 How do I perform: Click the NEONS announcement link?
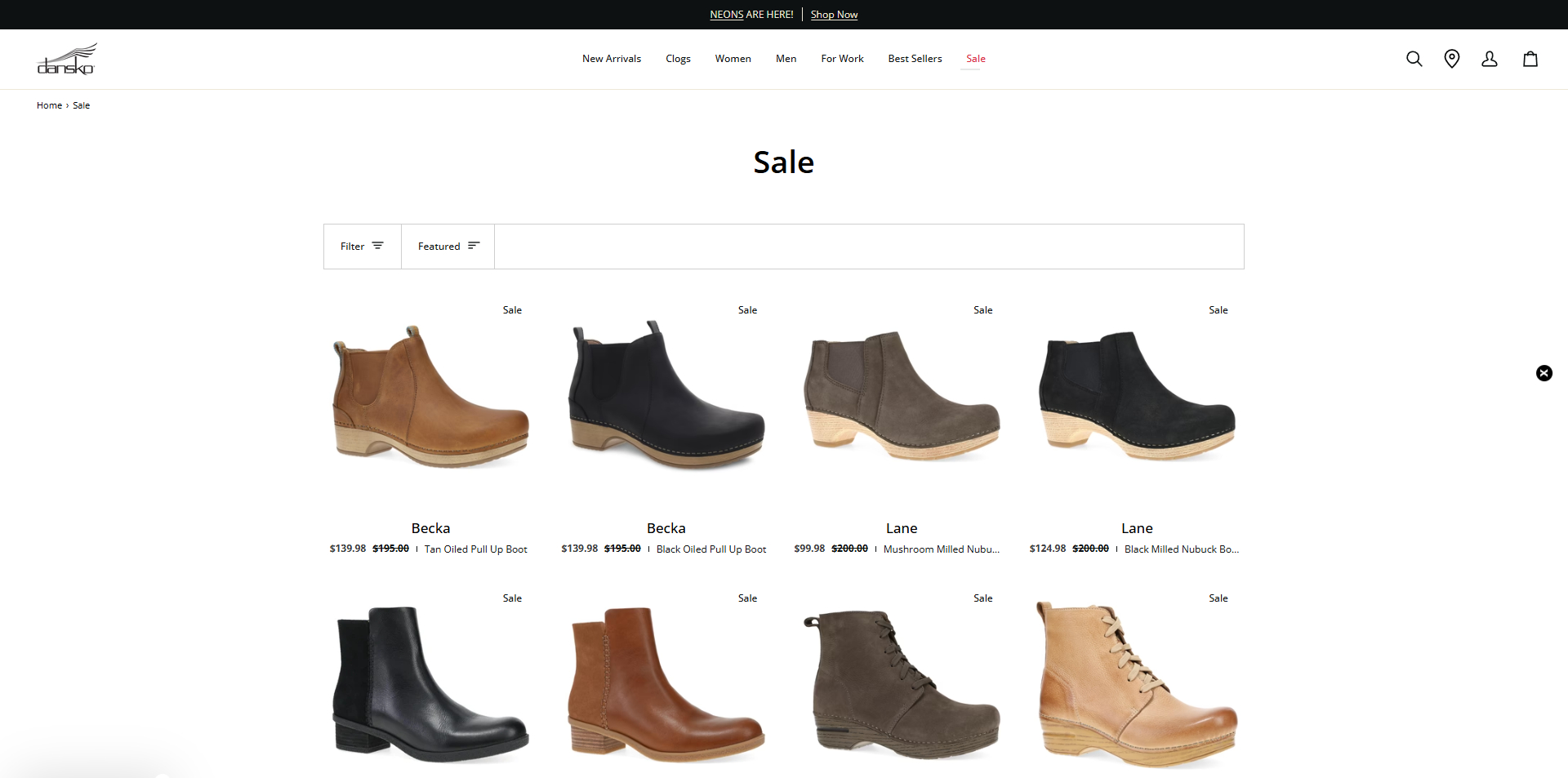725,14
